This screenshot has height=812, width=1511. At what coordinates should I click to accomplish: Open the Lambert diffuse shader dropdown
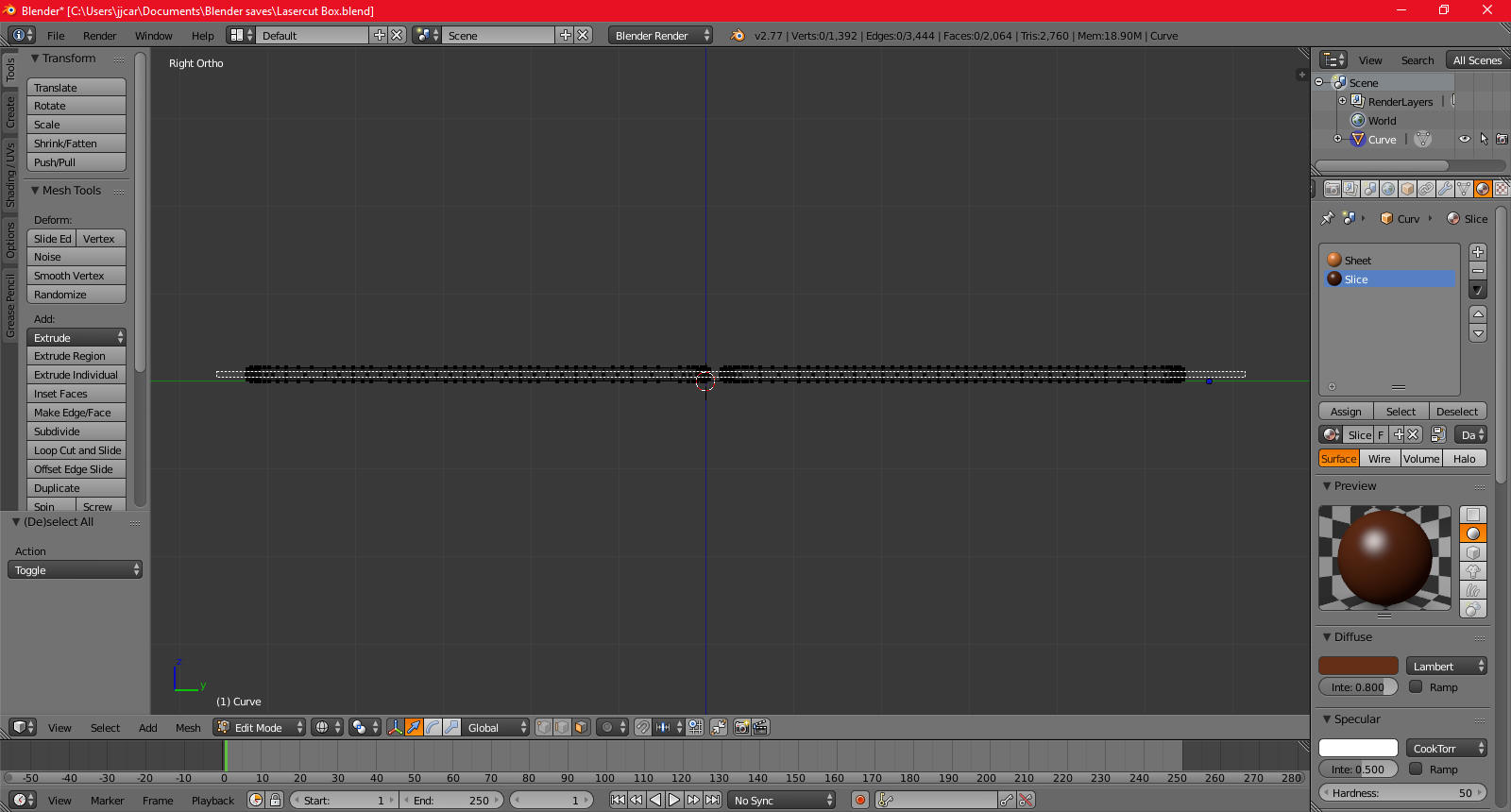pyautogui.click(x=1447, y=666)
